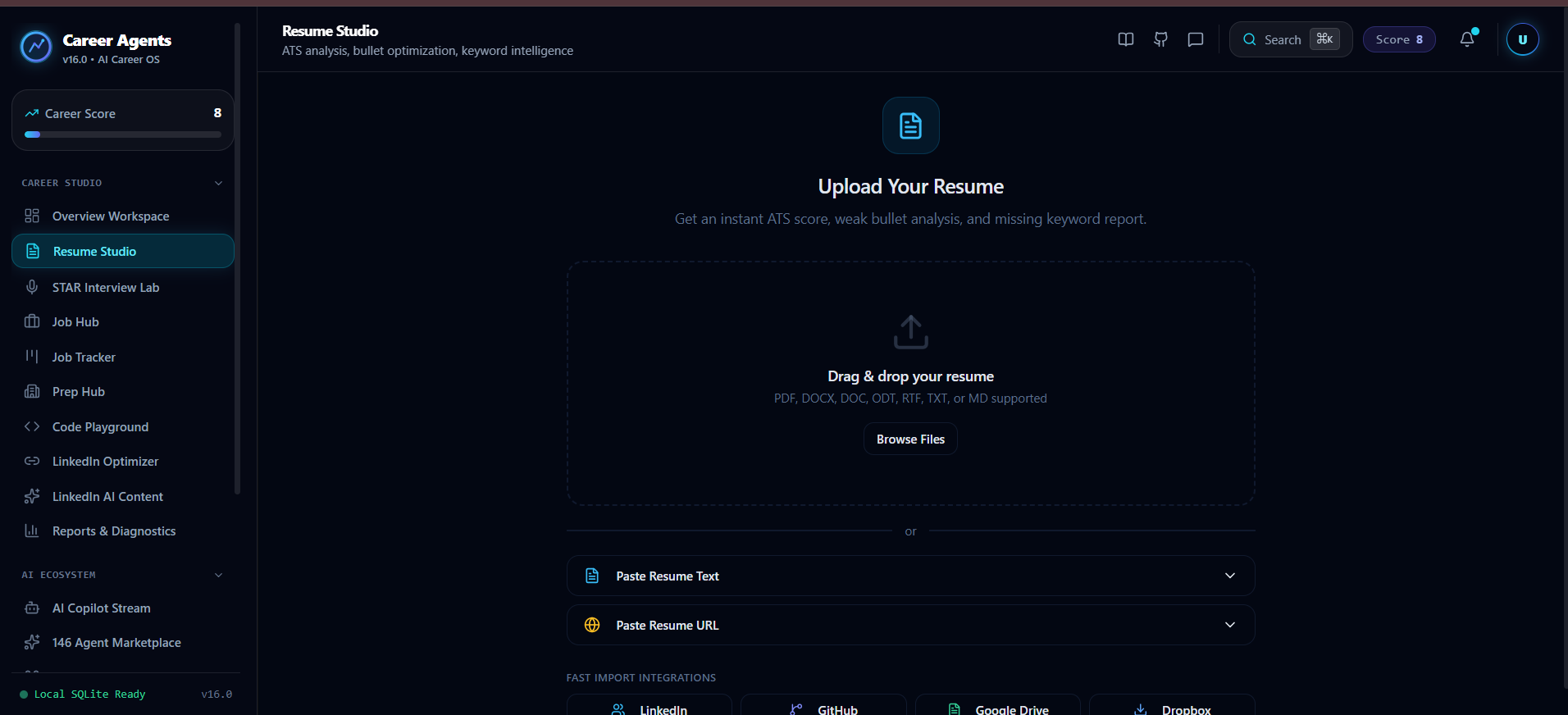The image size is (1568, 715).
Task: Open Code Playground
Action: pyautogui.click(x=123, y=427)
